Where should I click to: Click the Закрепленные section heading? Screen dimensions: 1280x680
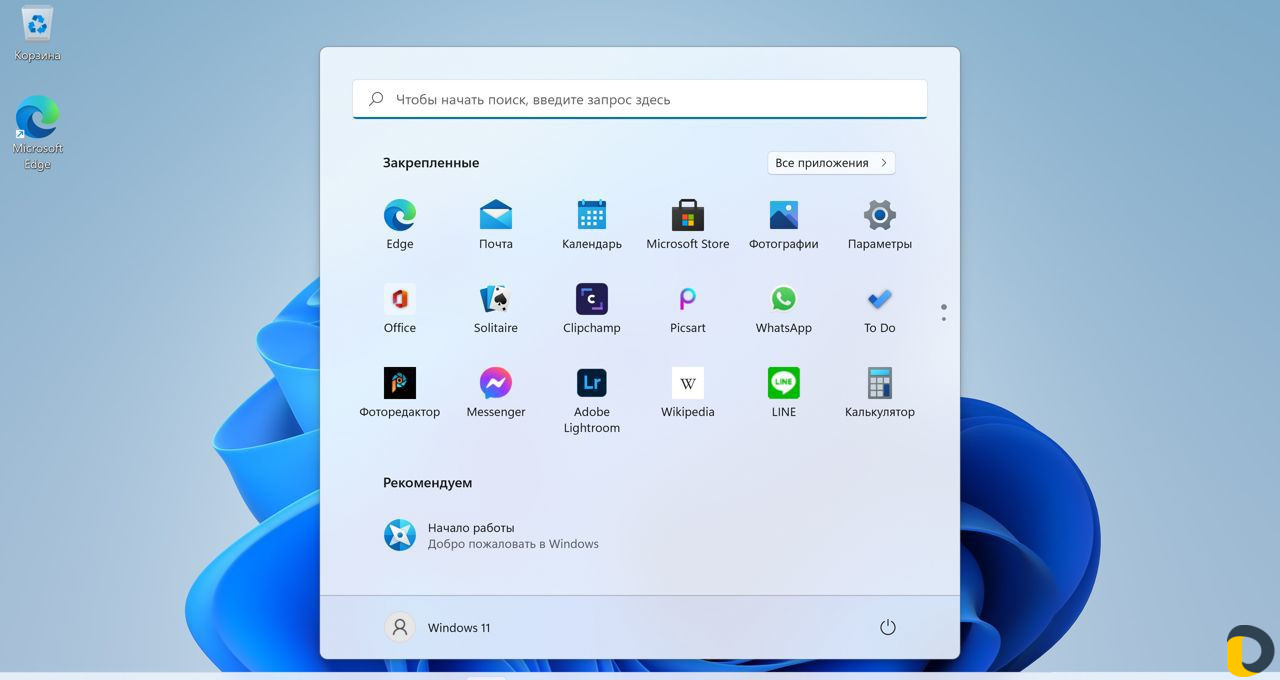(431, 163)
